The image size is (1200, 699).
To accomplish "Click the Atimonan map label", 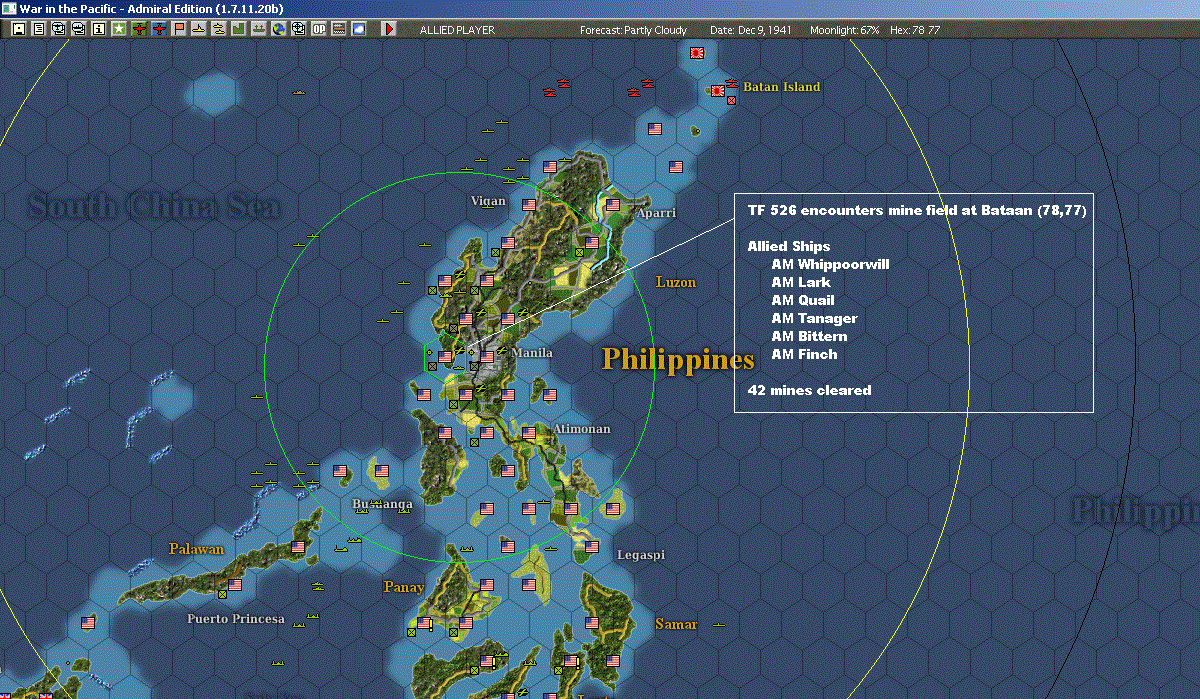I will pos(581,429).
